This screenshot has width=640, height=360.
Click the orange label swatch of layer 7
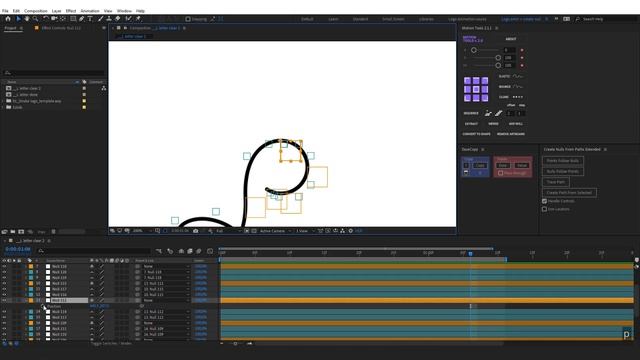tap(31, 266)
